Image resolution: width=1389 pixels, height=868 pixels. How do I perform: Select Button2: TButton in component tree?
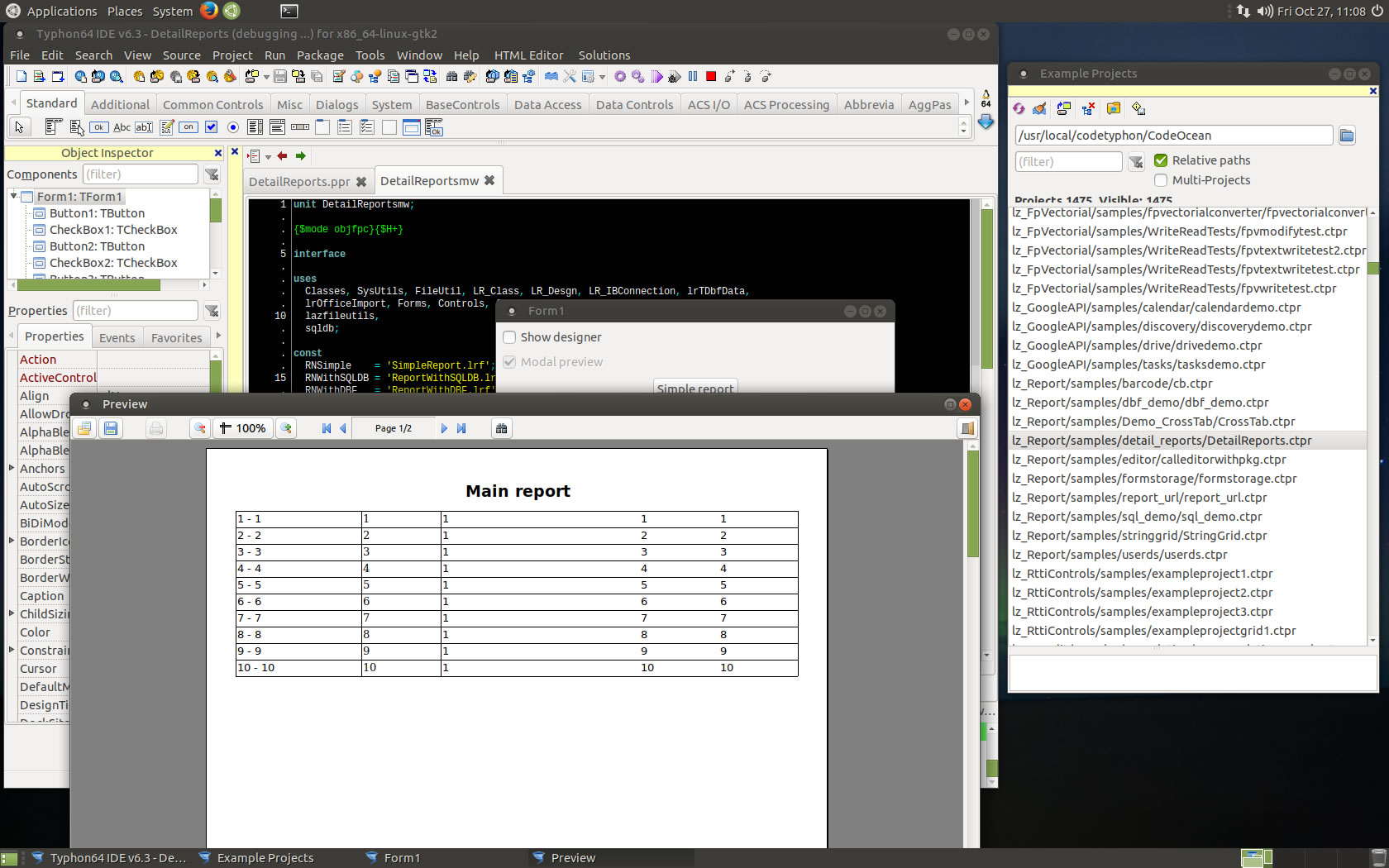(x=97, y=246)
